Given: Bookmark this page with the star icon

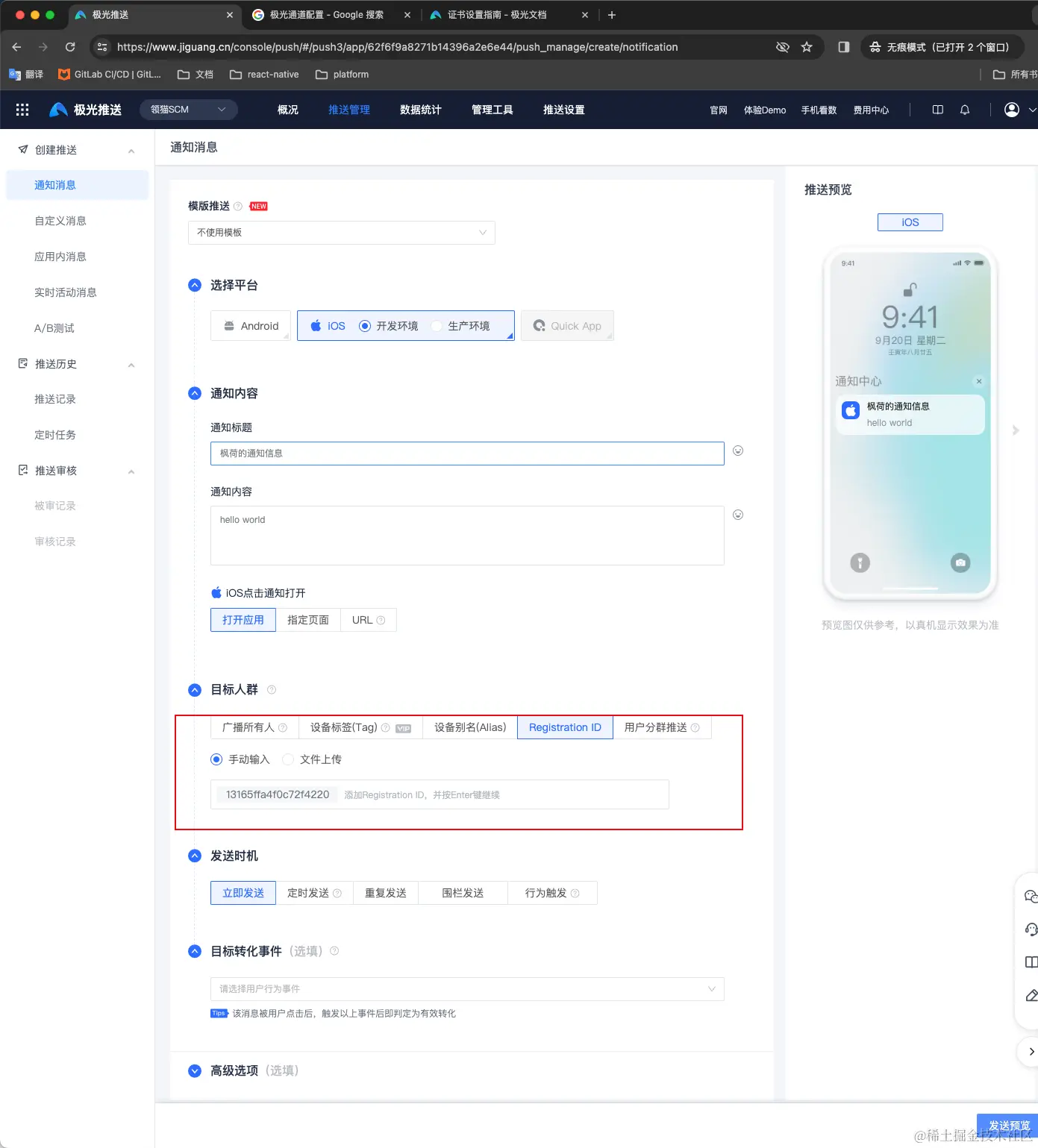Looking at the screenshot, I should (x=807, y=47).
